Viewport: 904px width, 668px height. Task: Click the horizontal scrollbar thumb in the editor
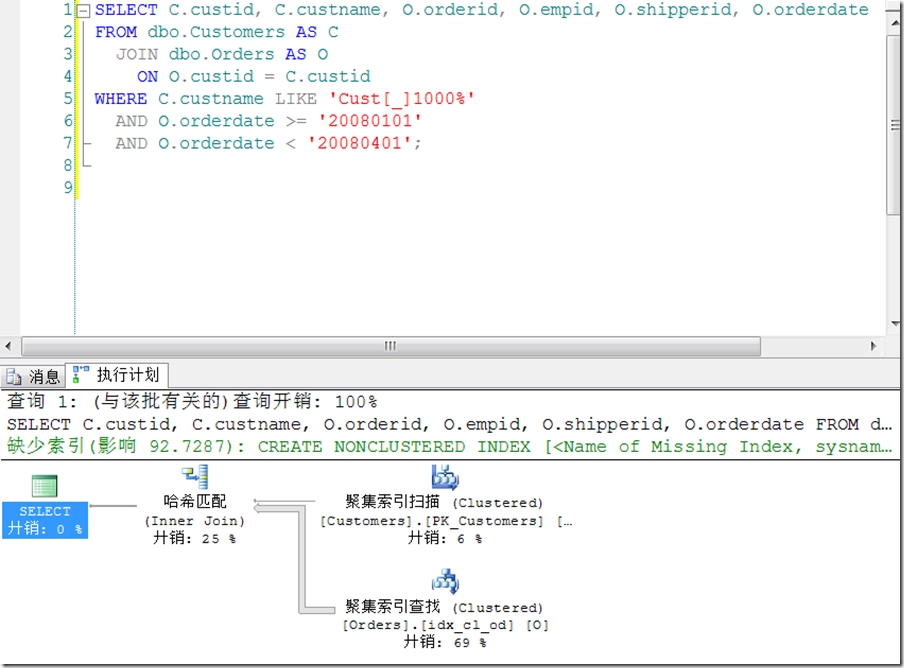pyautogui.click(x=391, y=346)
